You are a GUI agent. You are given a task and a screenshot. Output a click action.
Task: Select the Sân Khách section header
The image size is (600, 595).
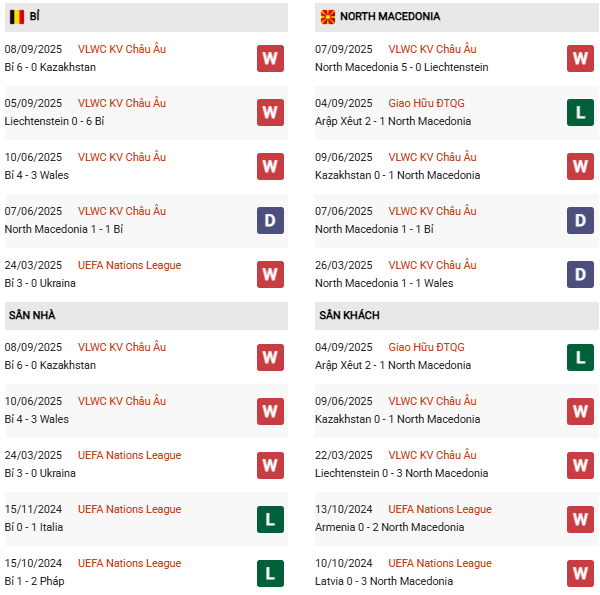349,315
